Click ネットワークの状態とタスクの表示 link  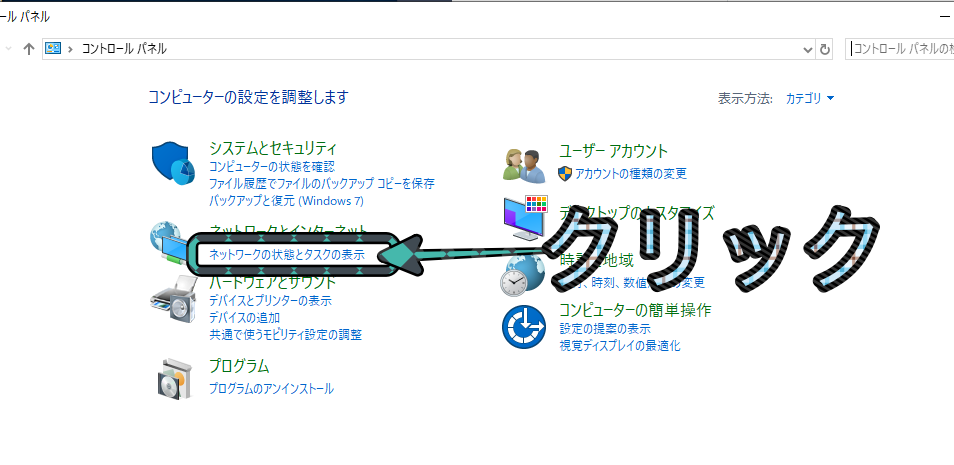(x=287, y=255)
